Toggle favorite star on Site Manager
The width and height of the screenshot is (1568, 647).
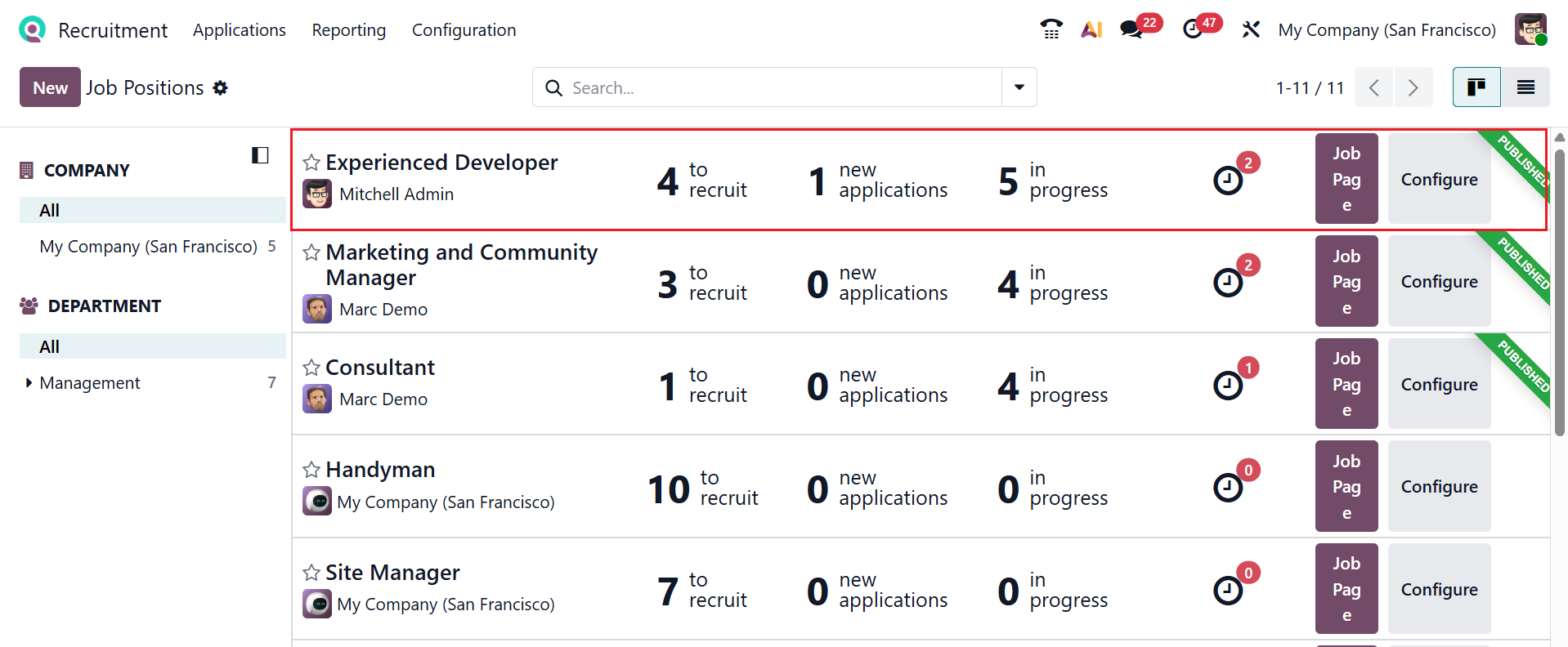pos(311,573)
